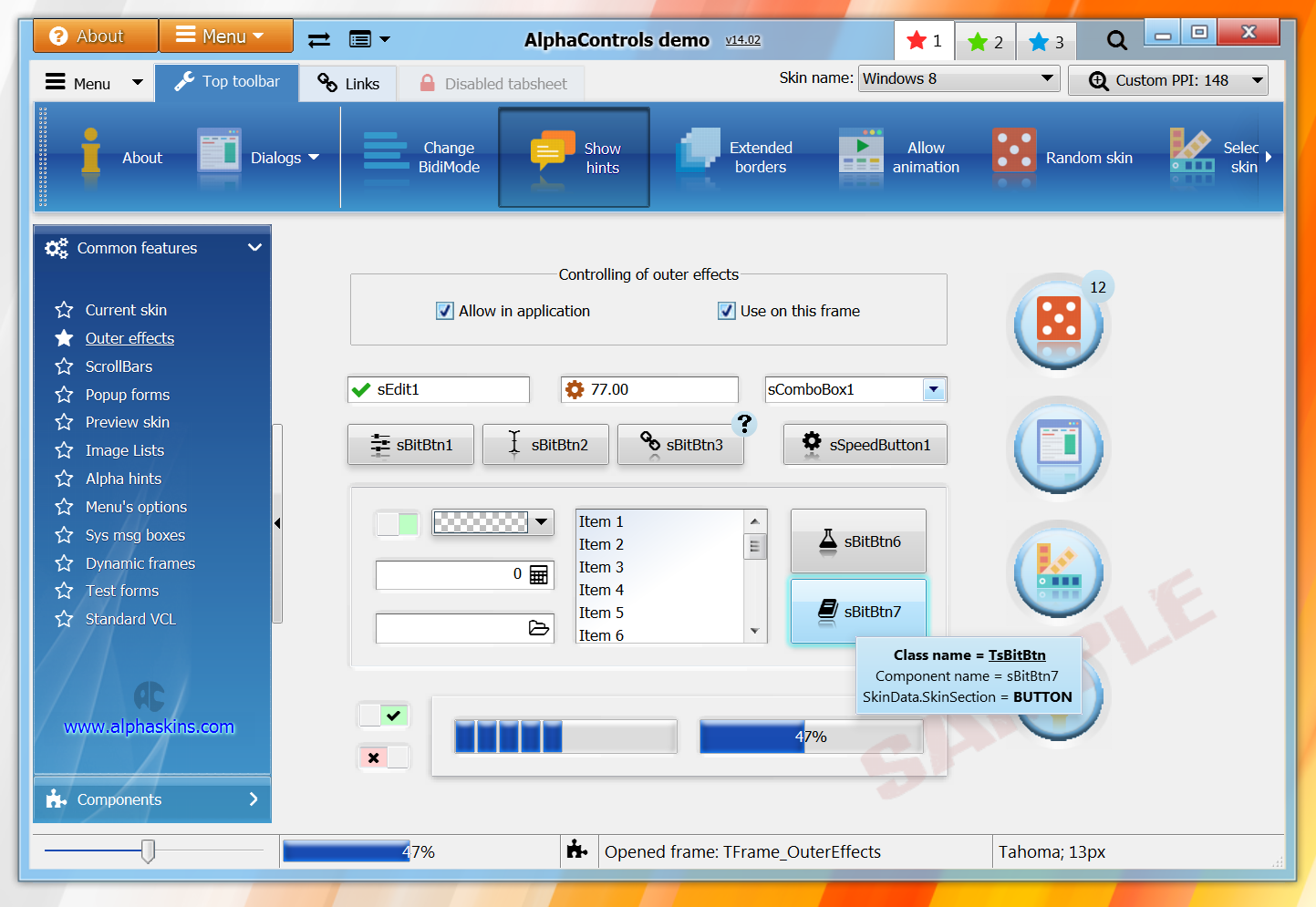Click the blue star tab 3
This screenshot has width=1316, height=907.
(x=1046, y=42)
